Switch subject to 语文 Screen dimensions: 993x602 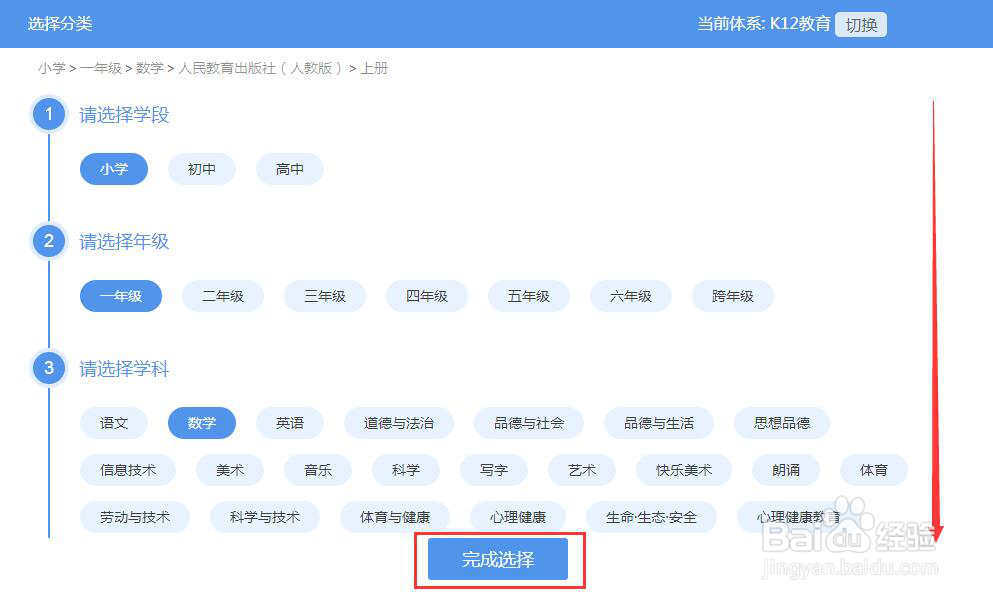coord(113,423)
